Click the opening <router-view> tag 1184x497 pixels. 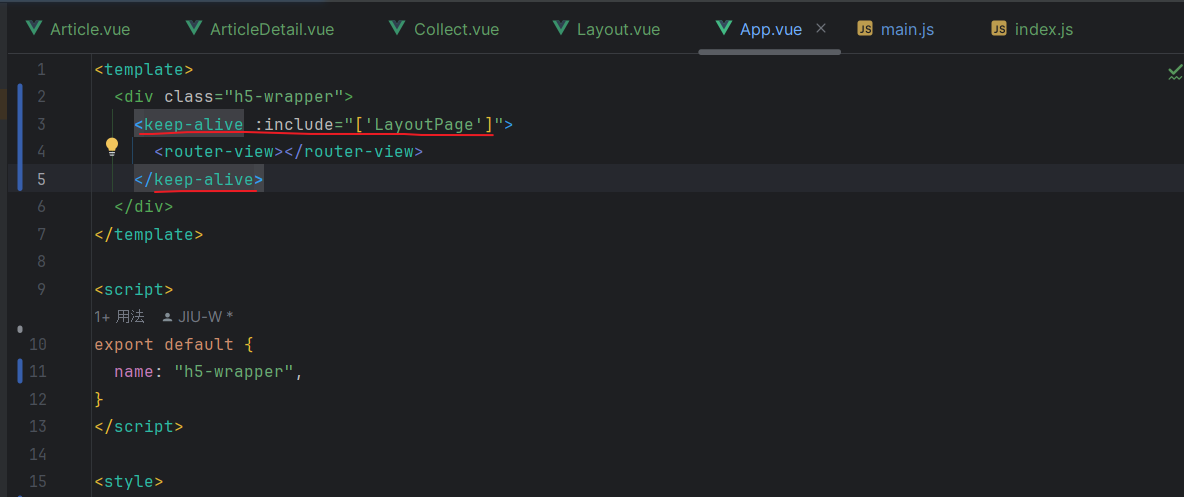tap(219, 151)
